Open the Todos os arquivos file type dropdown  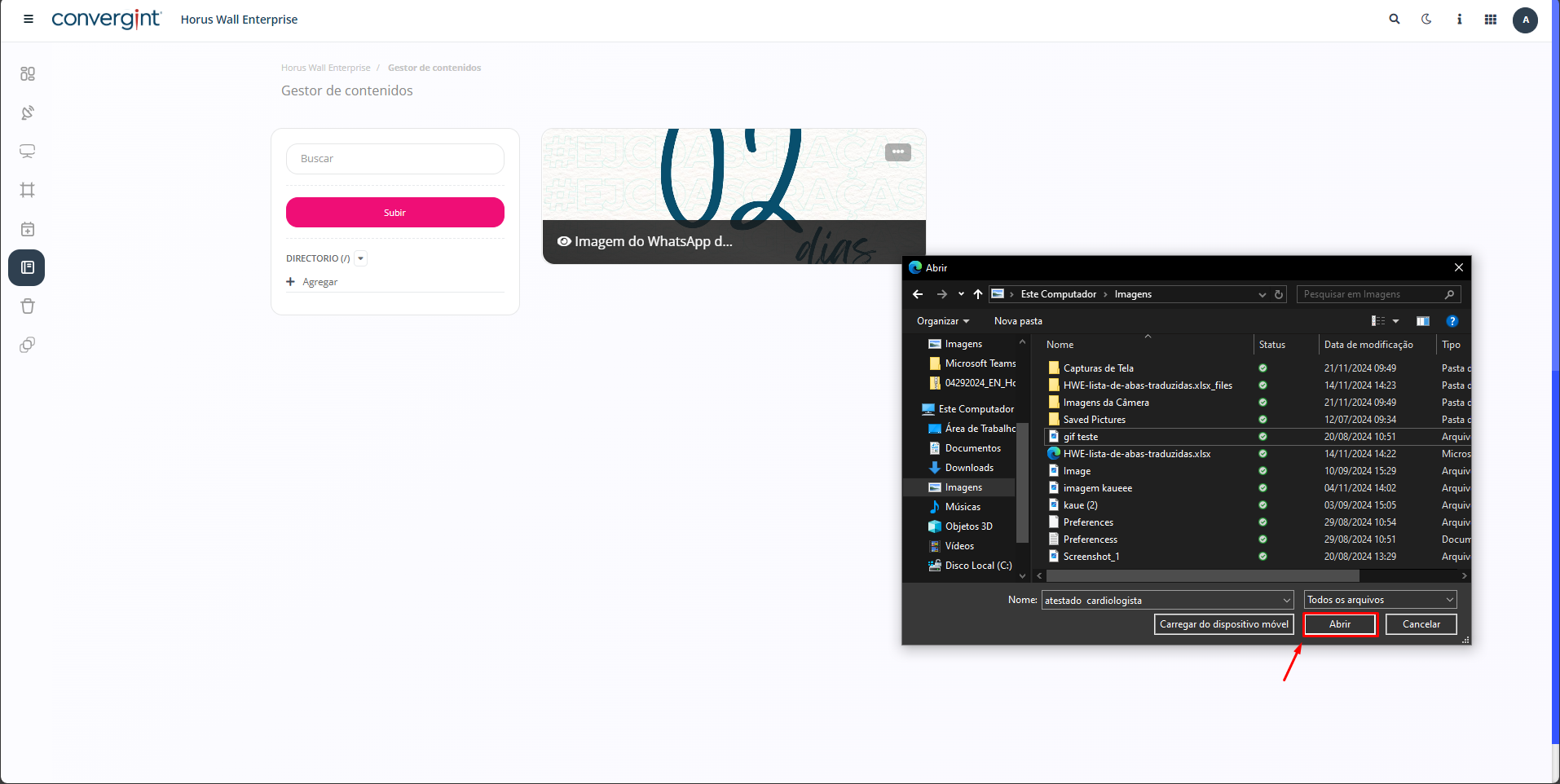pos(1380,600)
